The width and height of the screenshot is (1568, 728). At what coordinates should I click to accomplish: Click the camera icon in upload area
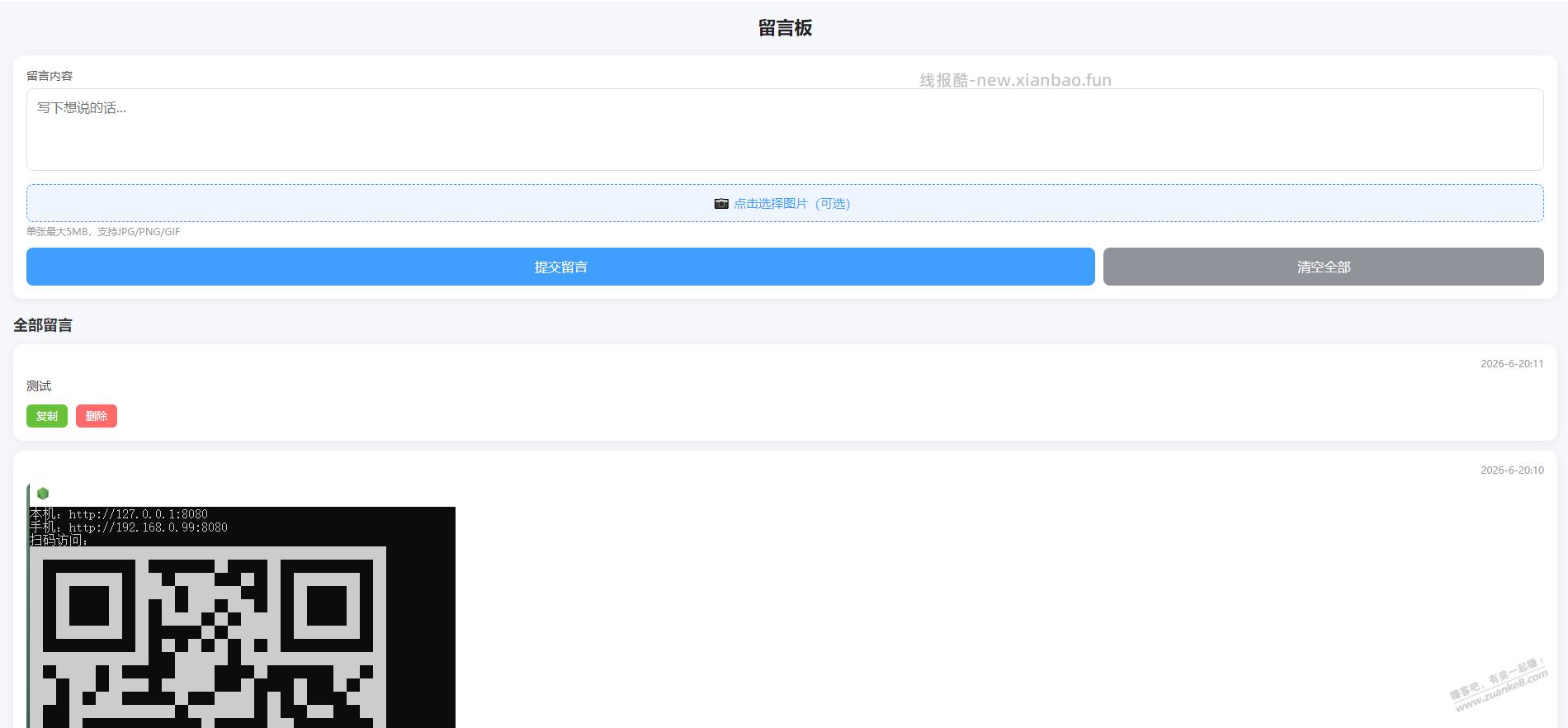(x=721, y=203)
